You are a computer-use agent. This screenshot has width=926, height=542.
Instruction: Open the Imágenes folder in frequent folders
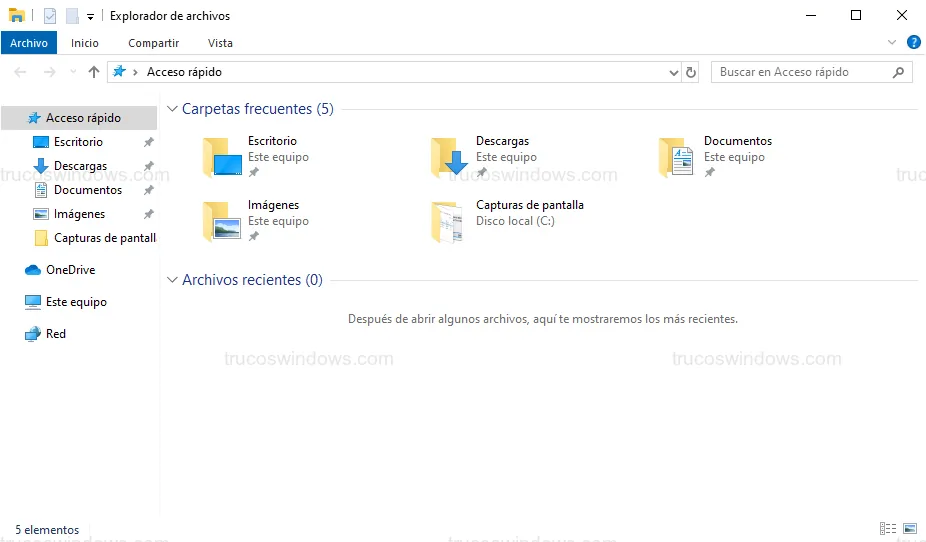pyautogui.click(x=221, y=221)
